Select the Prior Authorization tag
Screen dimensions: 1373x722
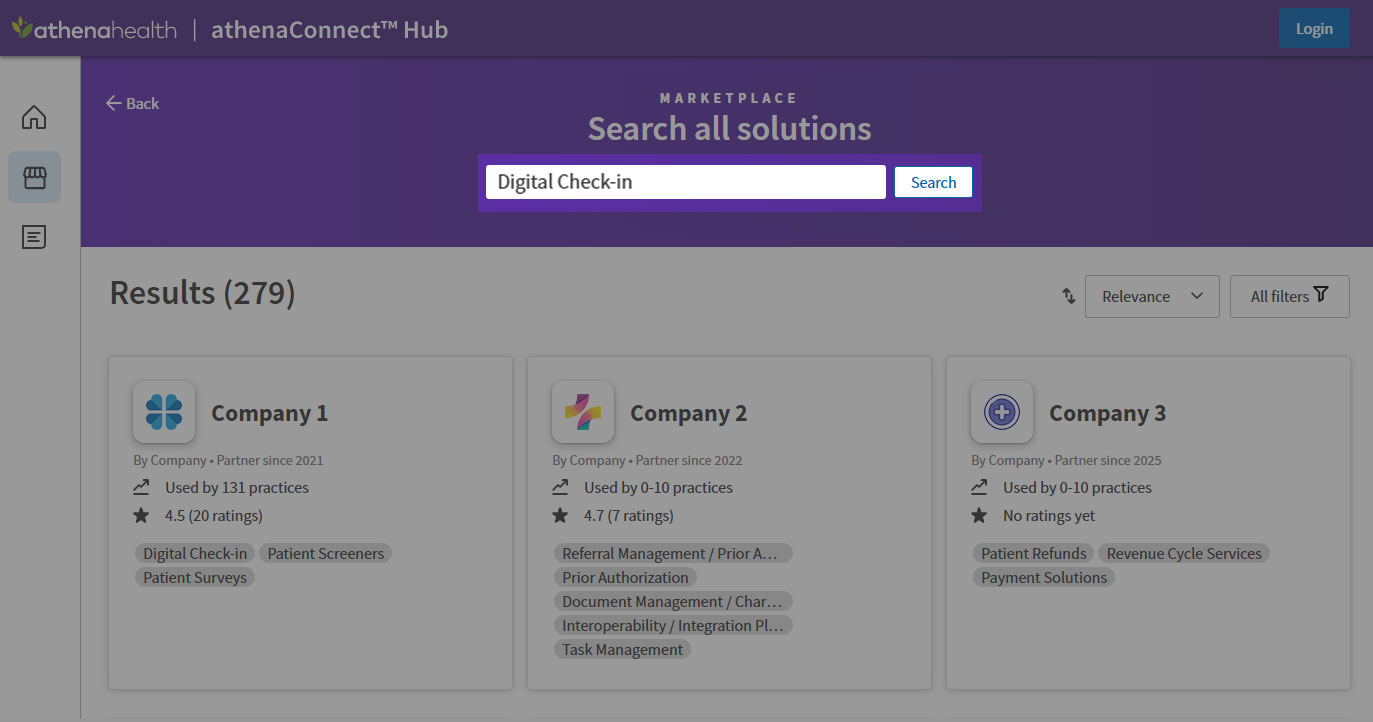coord(625,577)
